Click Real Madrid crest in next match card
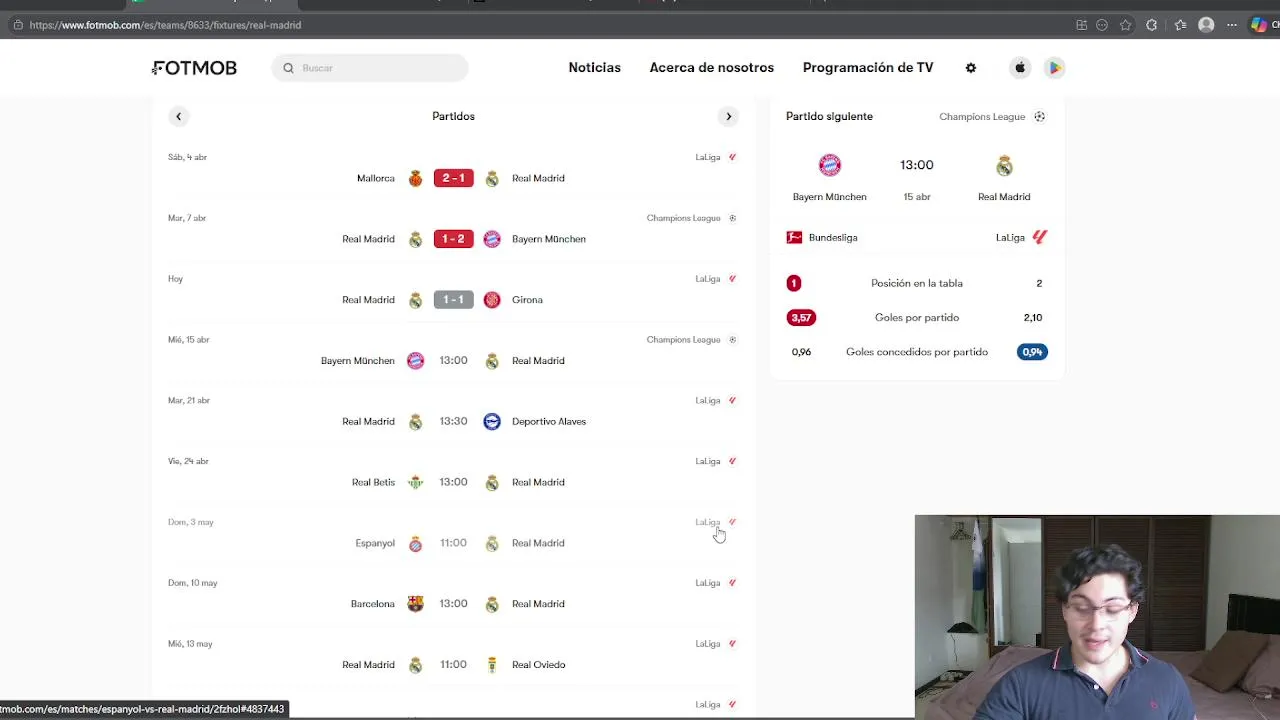The image size is (1280, 720). pyautogui.click(x=1004, y=165)
